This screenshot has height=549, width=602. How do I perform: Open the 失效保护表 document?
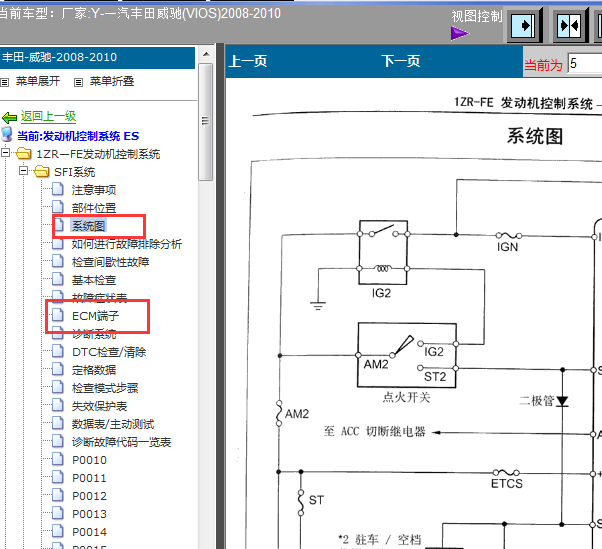99,406
